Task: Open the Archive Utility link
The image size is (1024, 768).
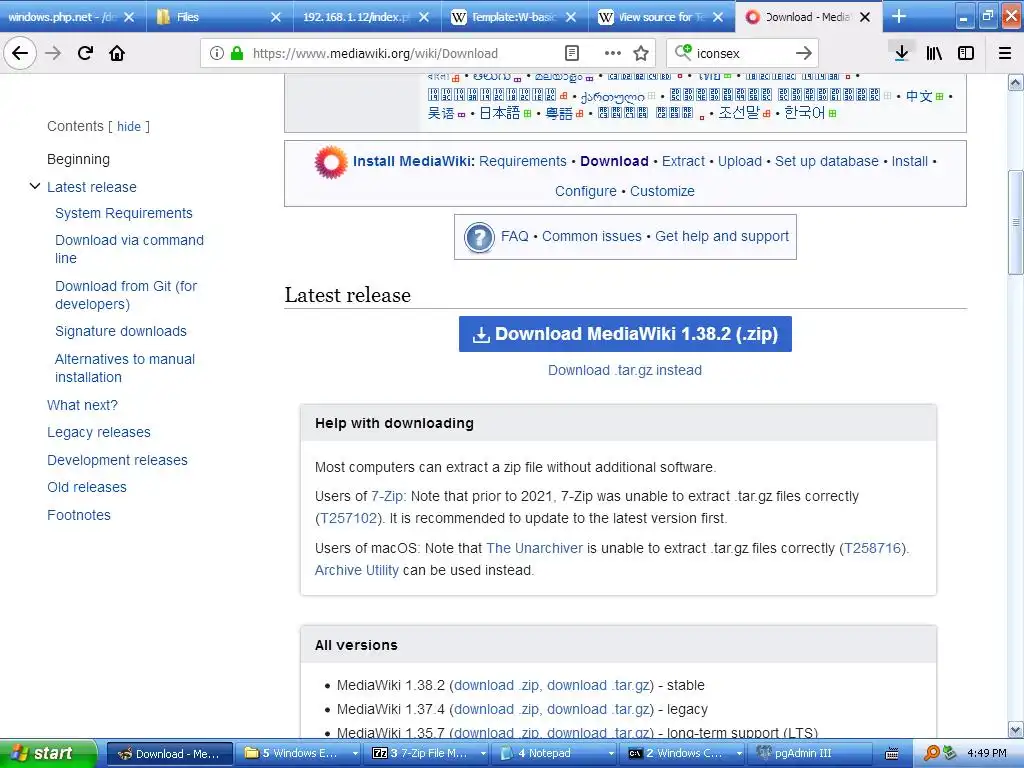Action: 357,571
